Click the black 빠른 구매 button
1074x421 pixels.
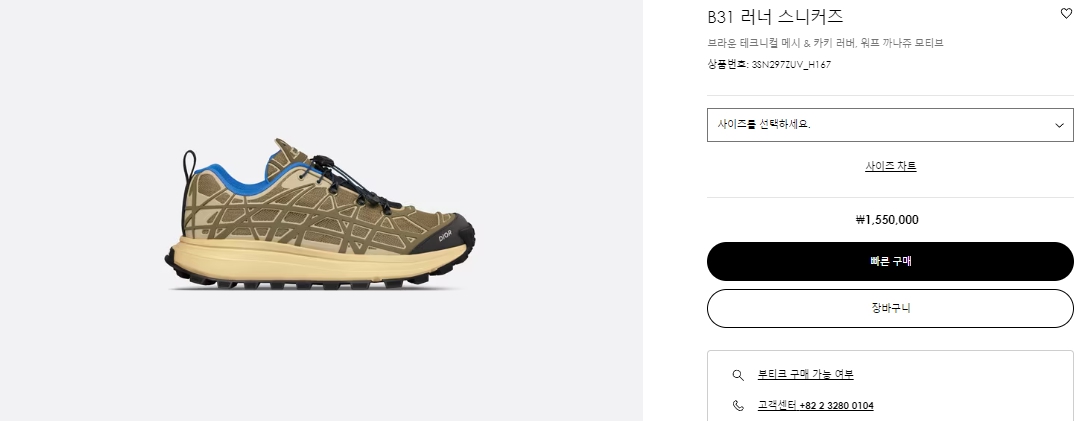point(890,261)
